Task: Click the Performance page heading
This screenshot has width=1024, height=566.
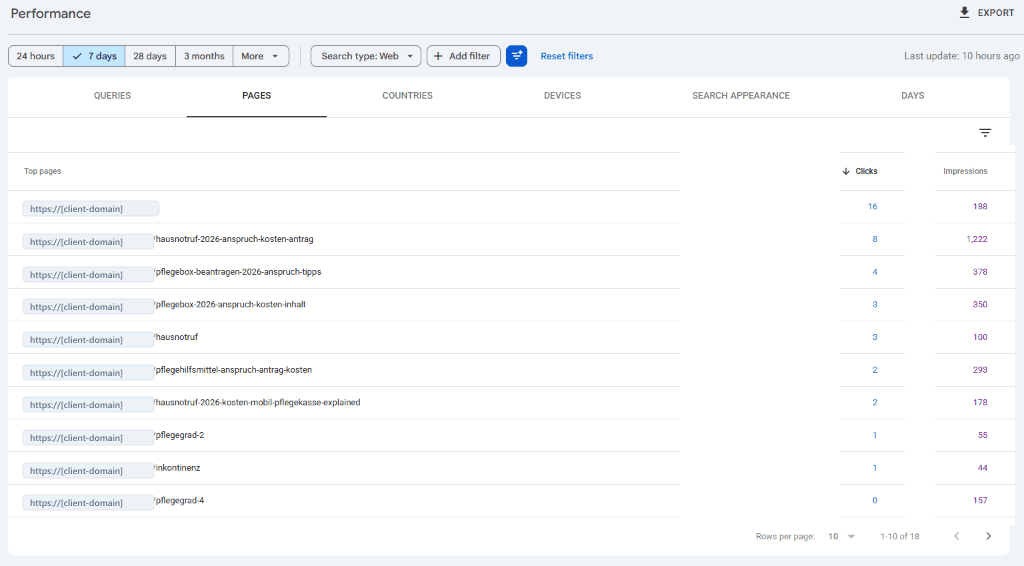Action: coord(50,14)
